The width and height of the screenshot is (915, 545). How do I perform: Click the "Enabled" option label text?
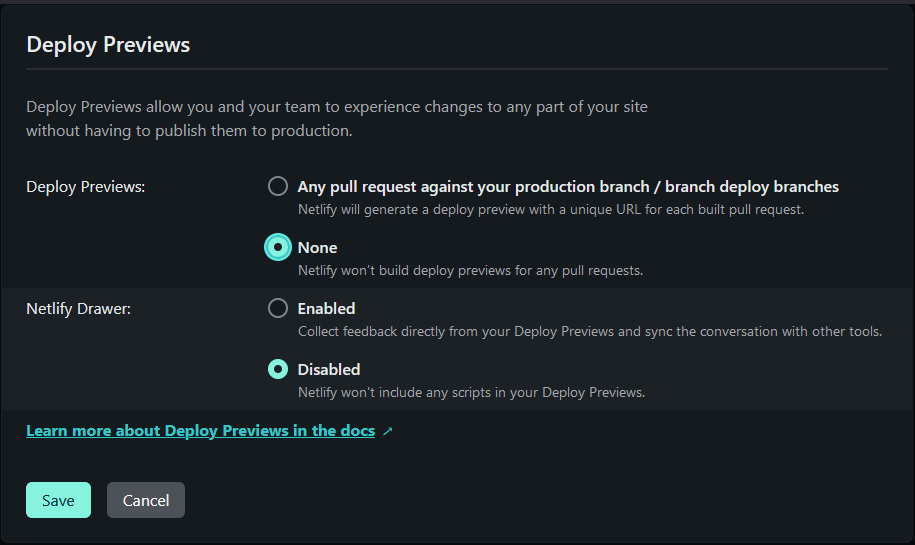[x=326, y=309]
